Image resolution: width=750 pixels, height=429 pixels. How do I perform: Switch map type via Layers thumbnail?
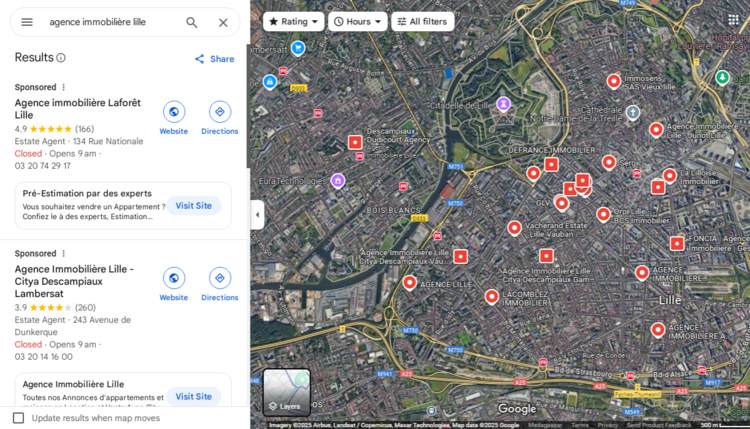click(287, 392)
